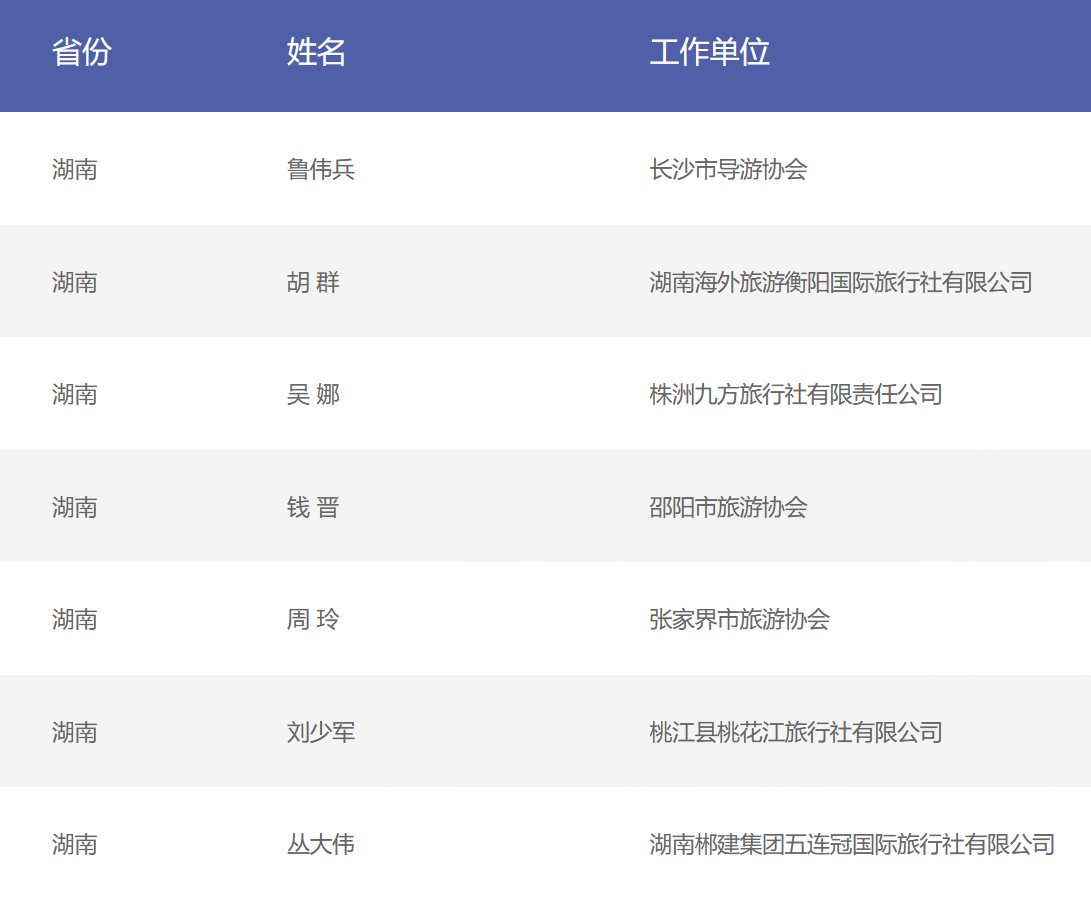Select the name 胡 群
Image resolution: width=1091 pixels, height=897 pixels.
[x=313, y=282]
